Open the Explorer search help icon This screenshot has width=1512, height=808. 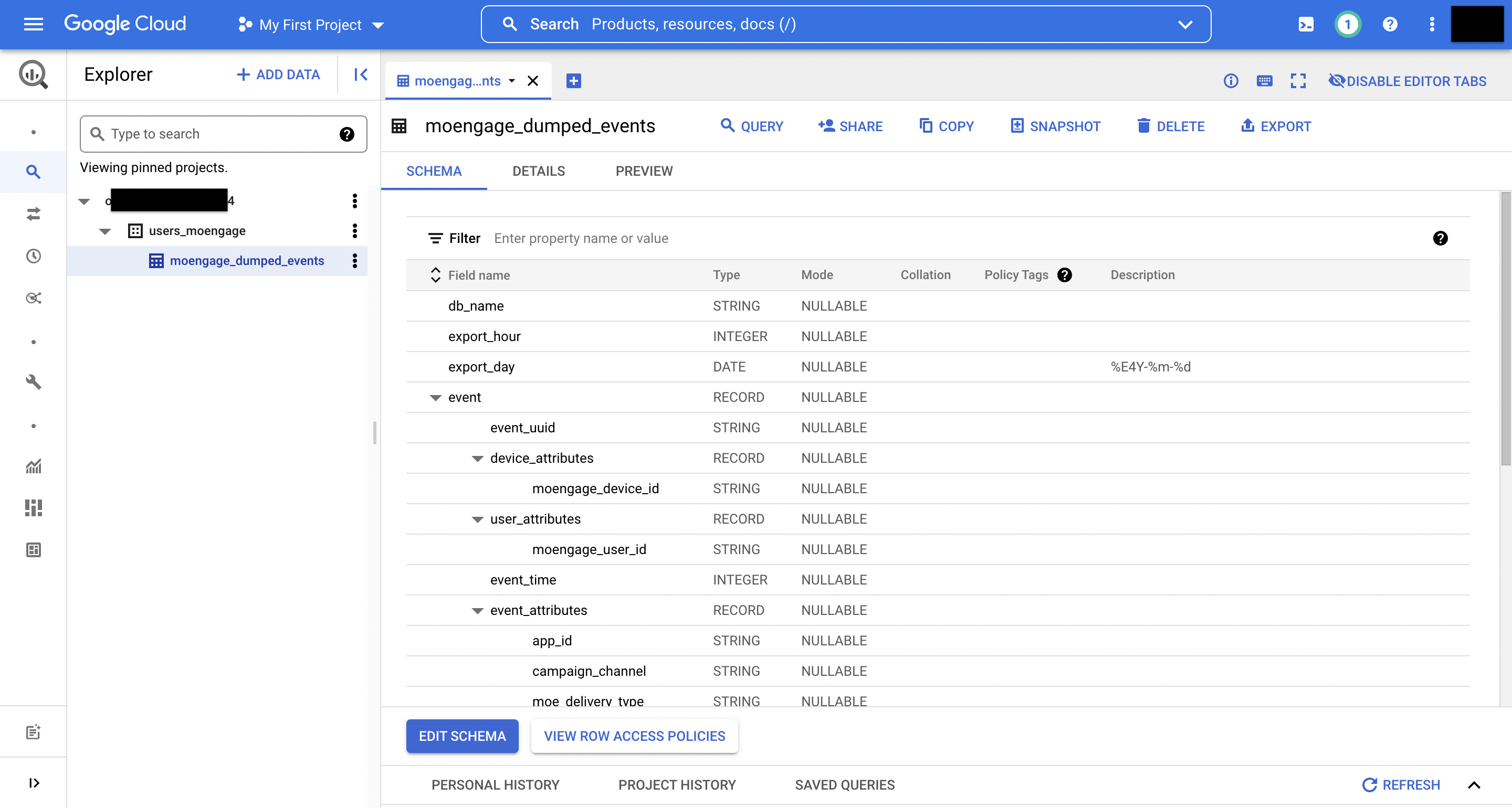pyautogui.click(x=347, y=134)
